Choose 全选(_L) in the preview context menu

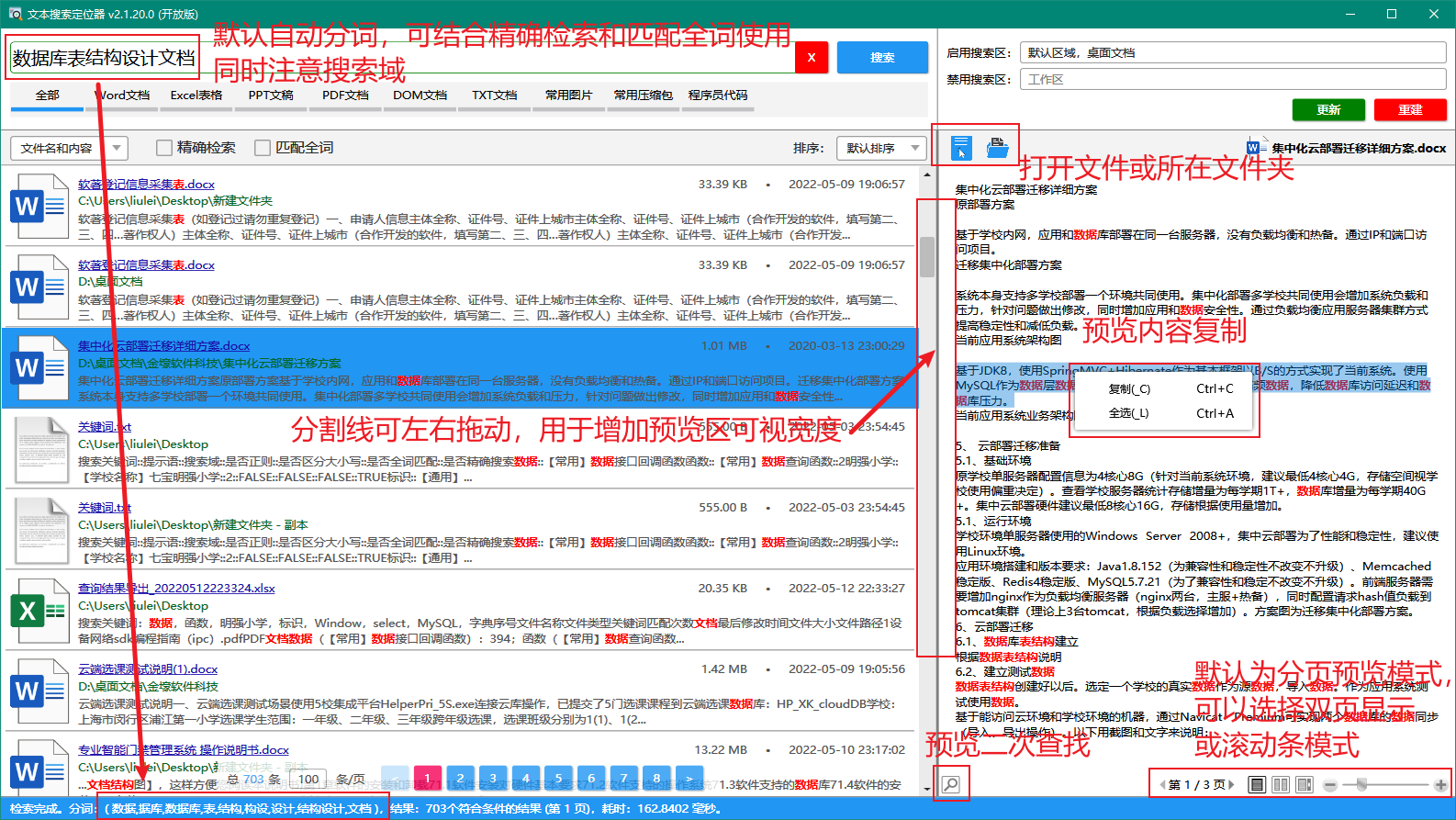click(x=1166, y=413)
